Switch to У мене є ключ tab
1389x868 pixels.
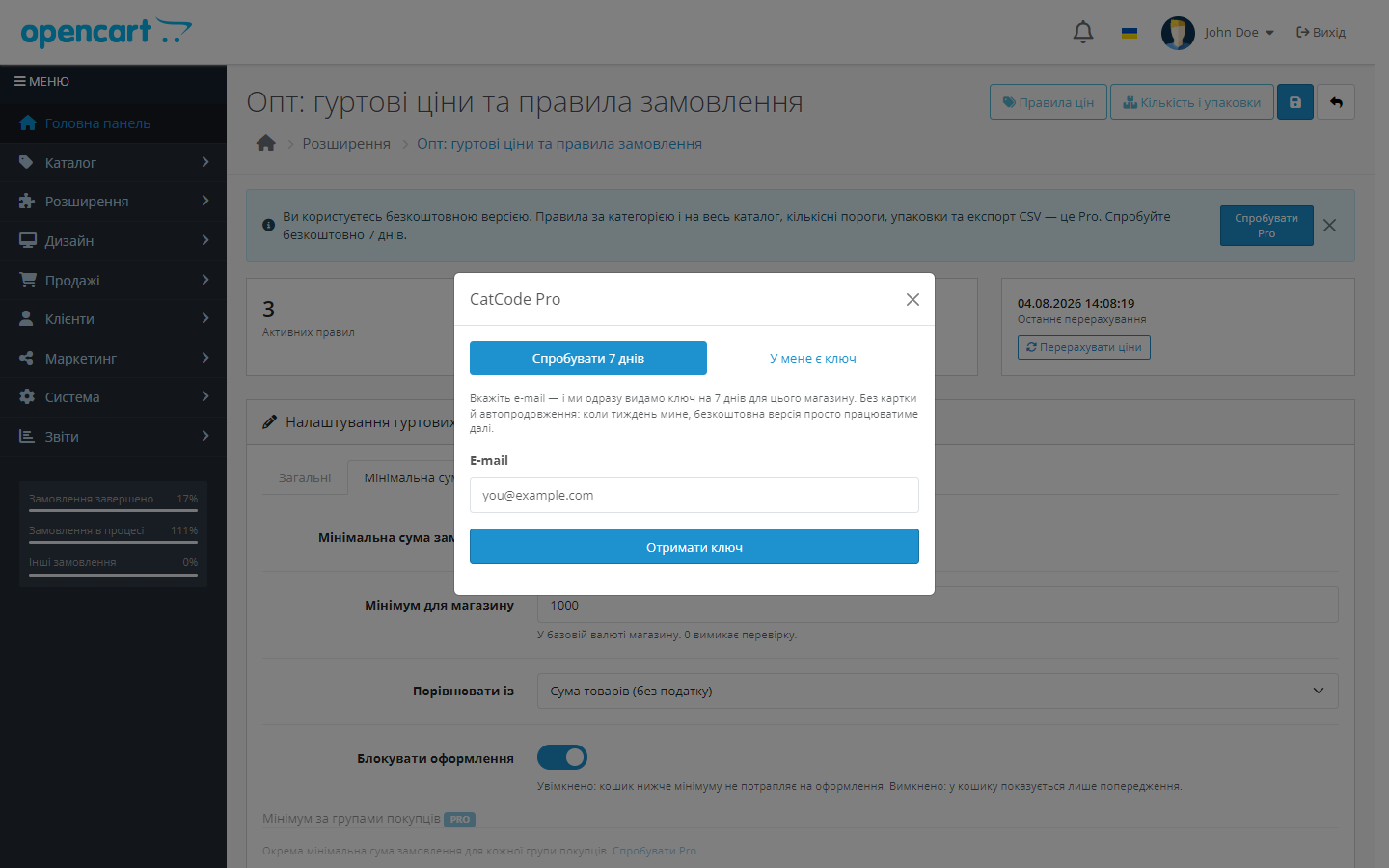click(x=813, y=359)
